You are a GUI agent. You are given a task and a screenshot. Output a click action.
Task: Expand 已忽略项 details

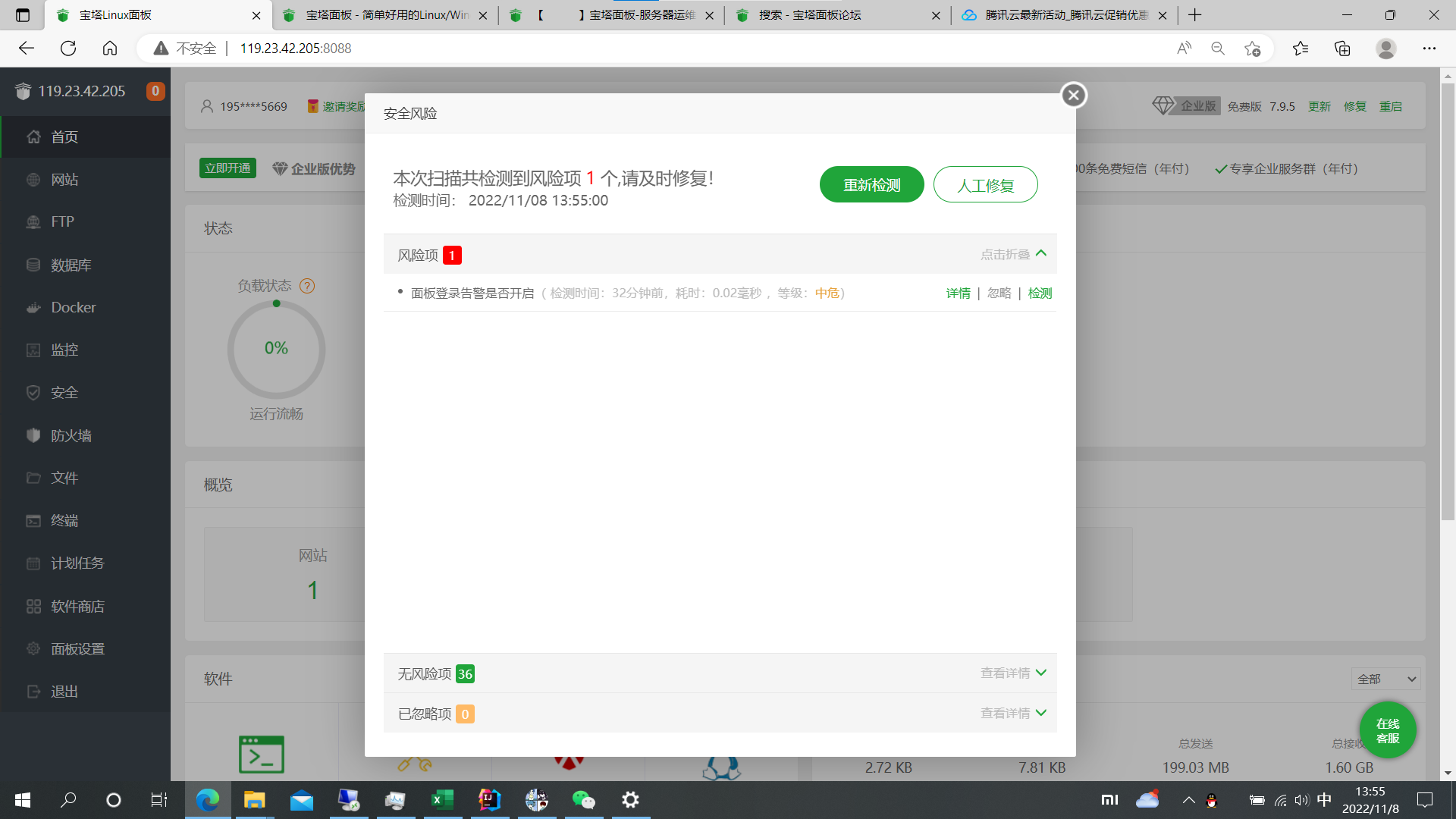pyautogui.click(x=1013, y=714)
